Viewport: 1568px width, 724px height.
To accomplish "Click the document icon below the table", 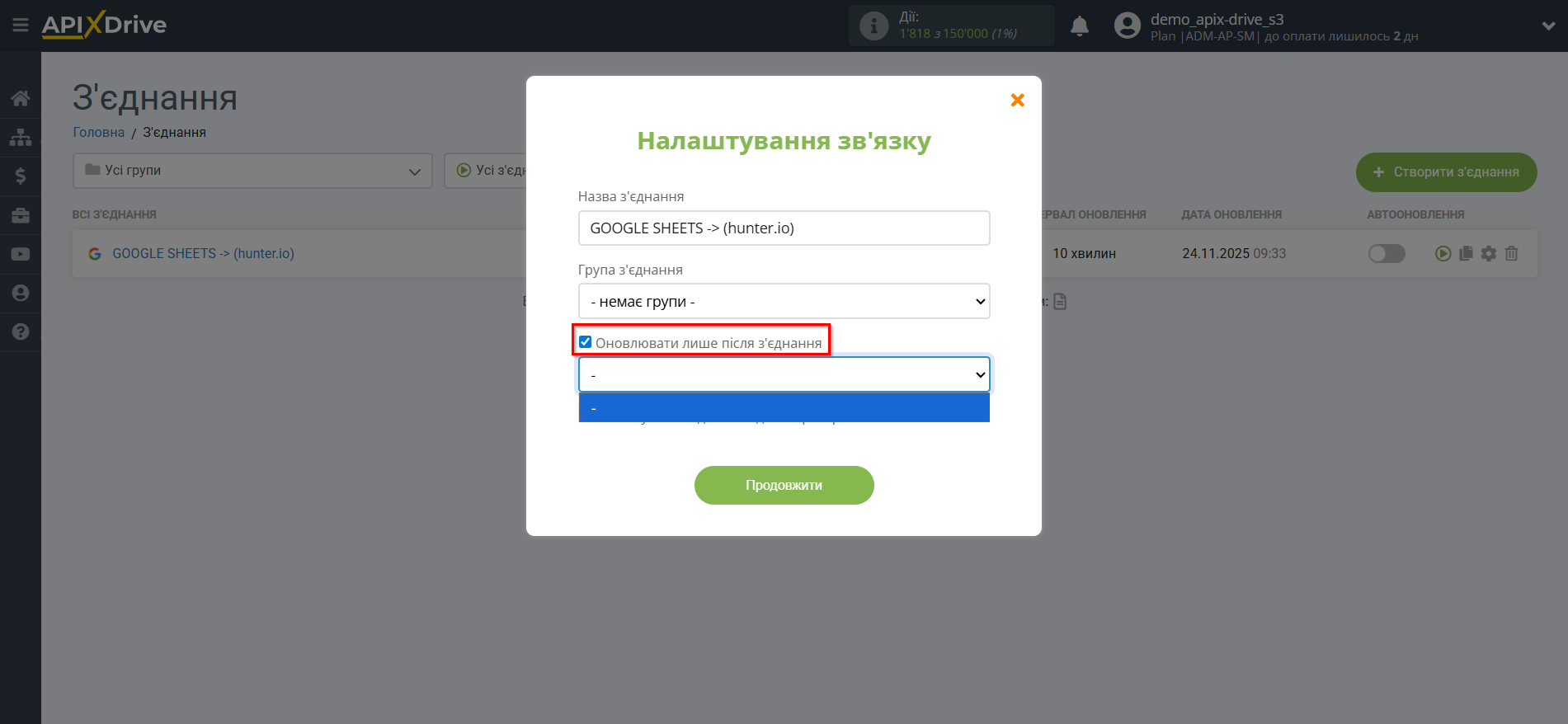I will coord(1060,302).
